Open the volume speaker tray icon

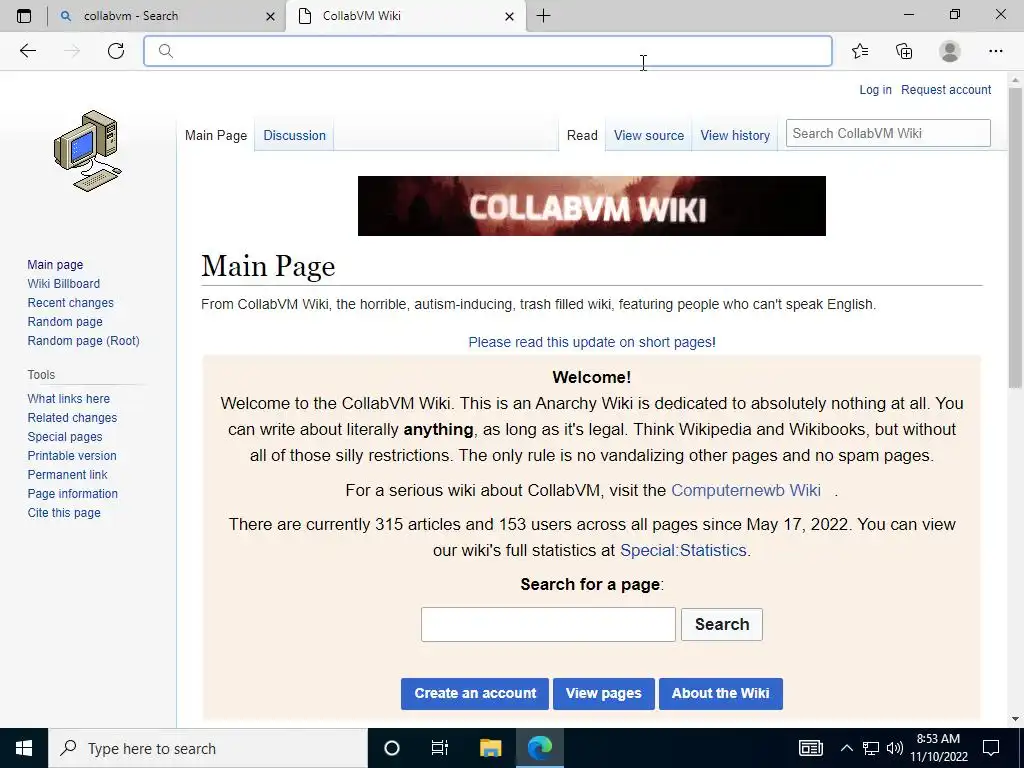click(x=895, y=748)
